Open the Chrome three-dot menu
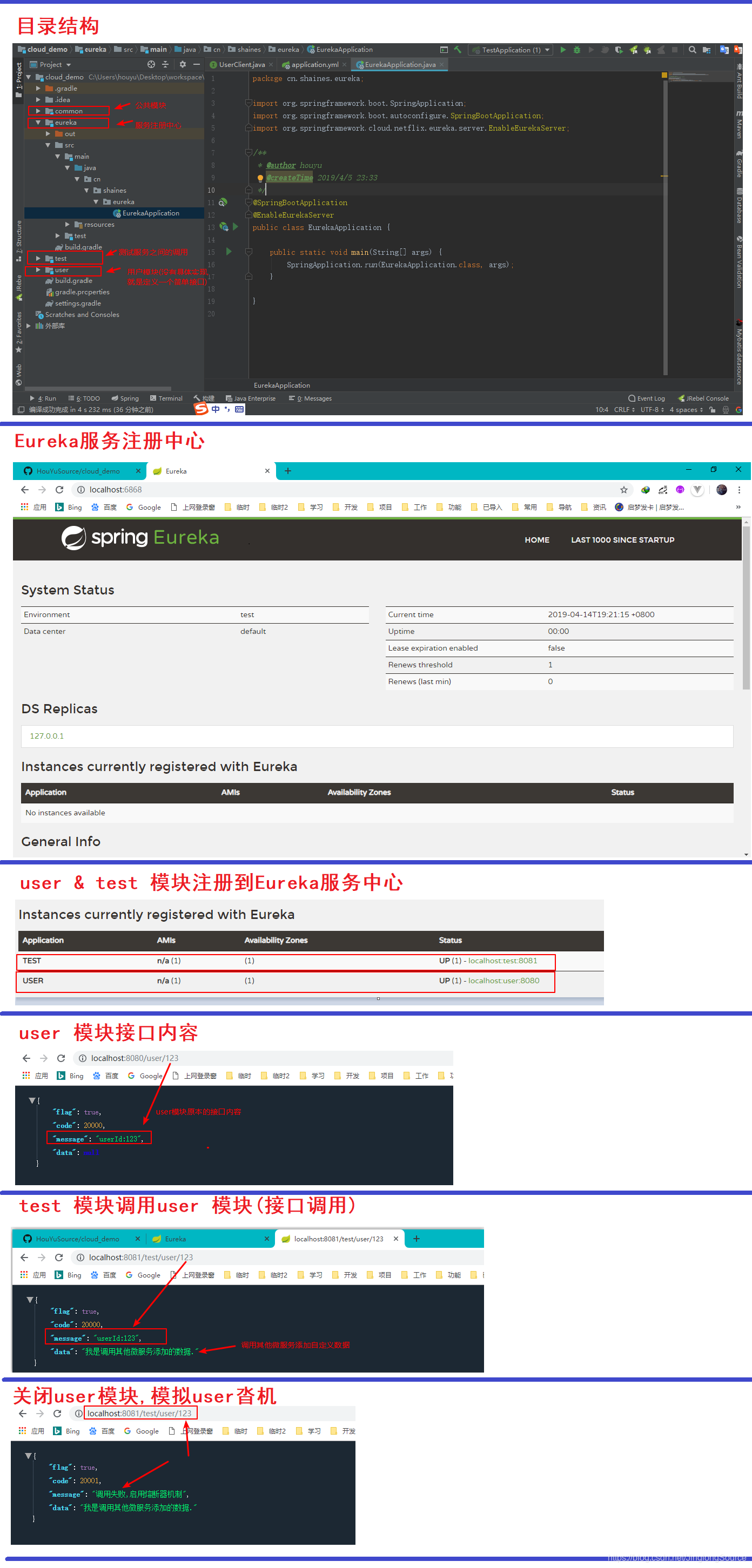The height and width of the screenshot is (1568, 752). coord(738,489)
